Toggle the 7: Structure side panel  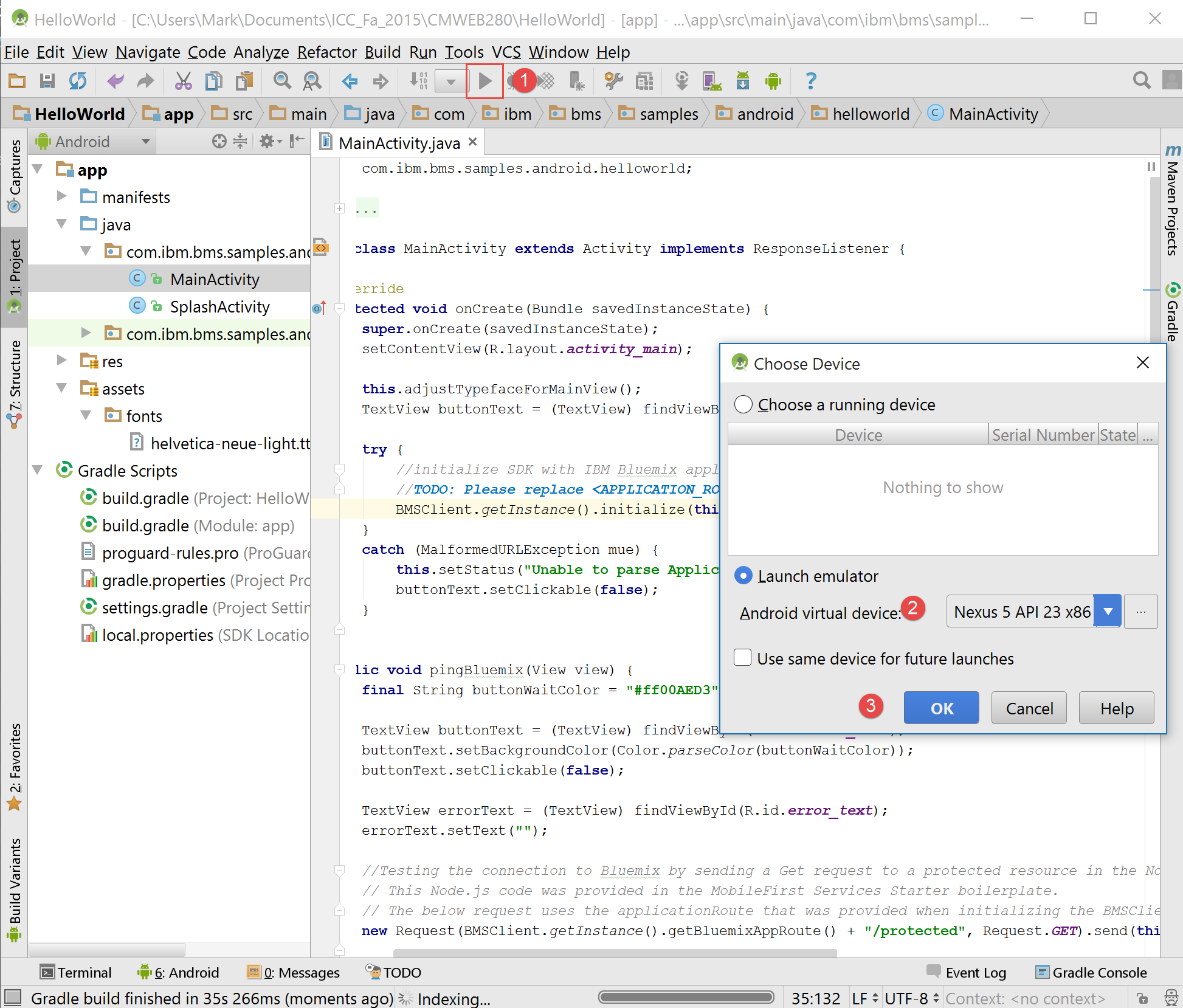point(15,384)
